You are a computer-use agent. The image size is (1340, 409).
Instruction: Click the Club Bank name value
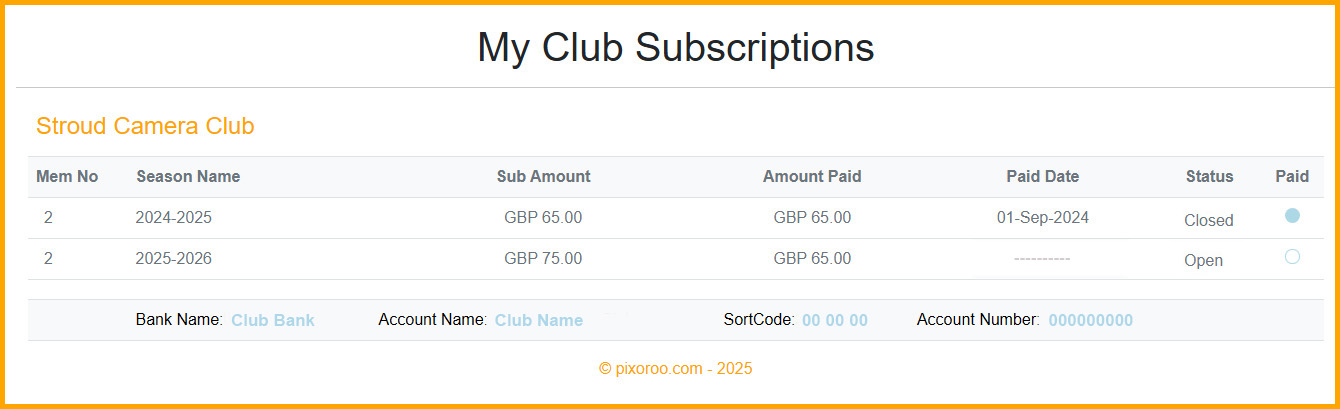[x=273, y=320]
